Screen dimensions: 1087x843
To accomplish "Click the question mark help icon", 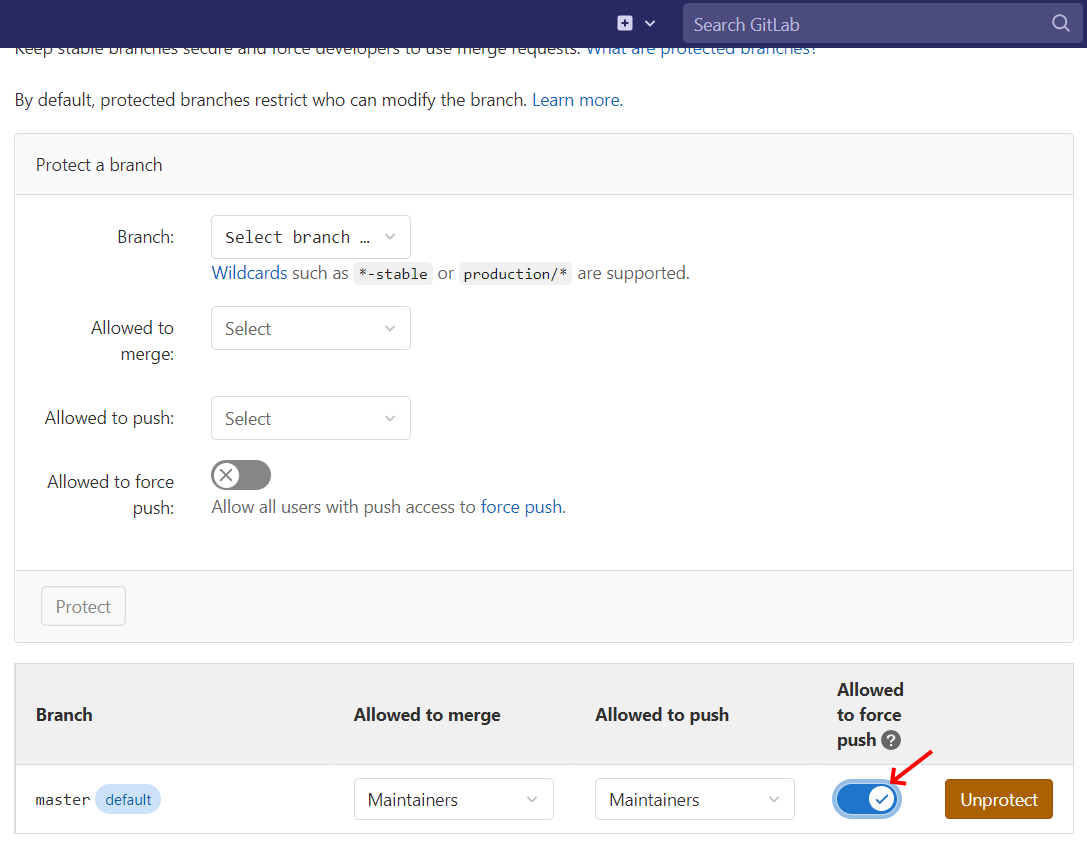I will (x=891, y=740).
